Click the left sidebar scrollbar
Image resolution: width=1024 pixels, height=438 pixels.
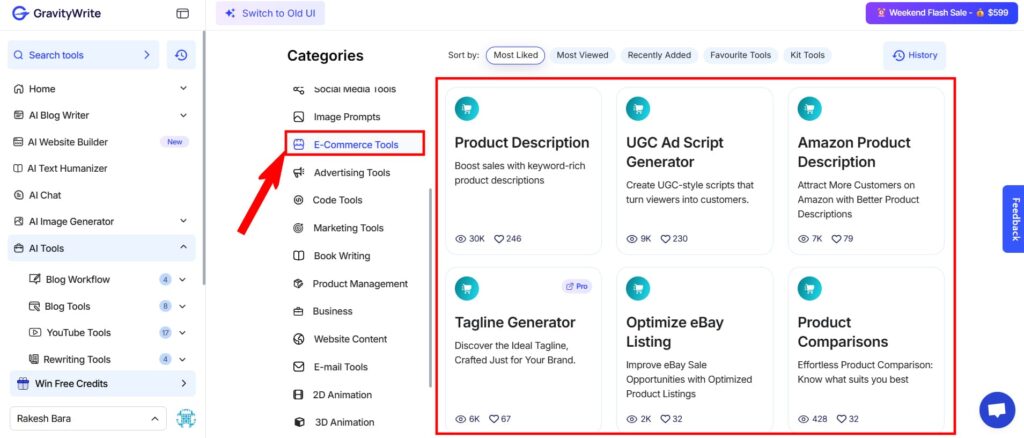tap(204, 158)
